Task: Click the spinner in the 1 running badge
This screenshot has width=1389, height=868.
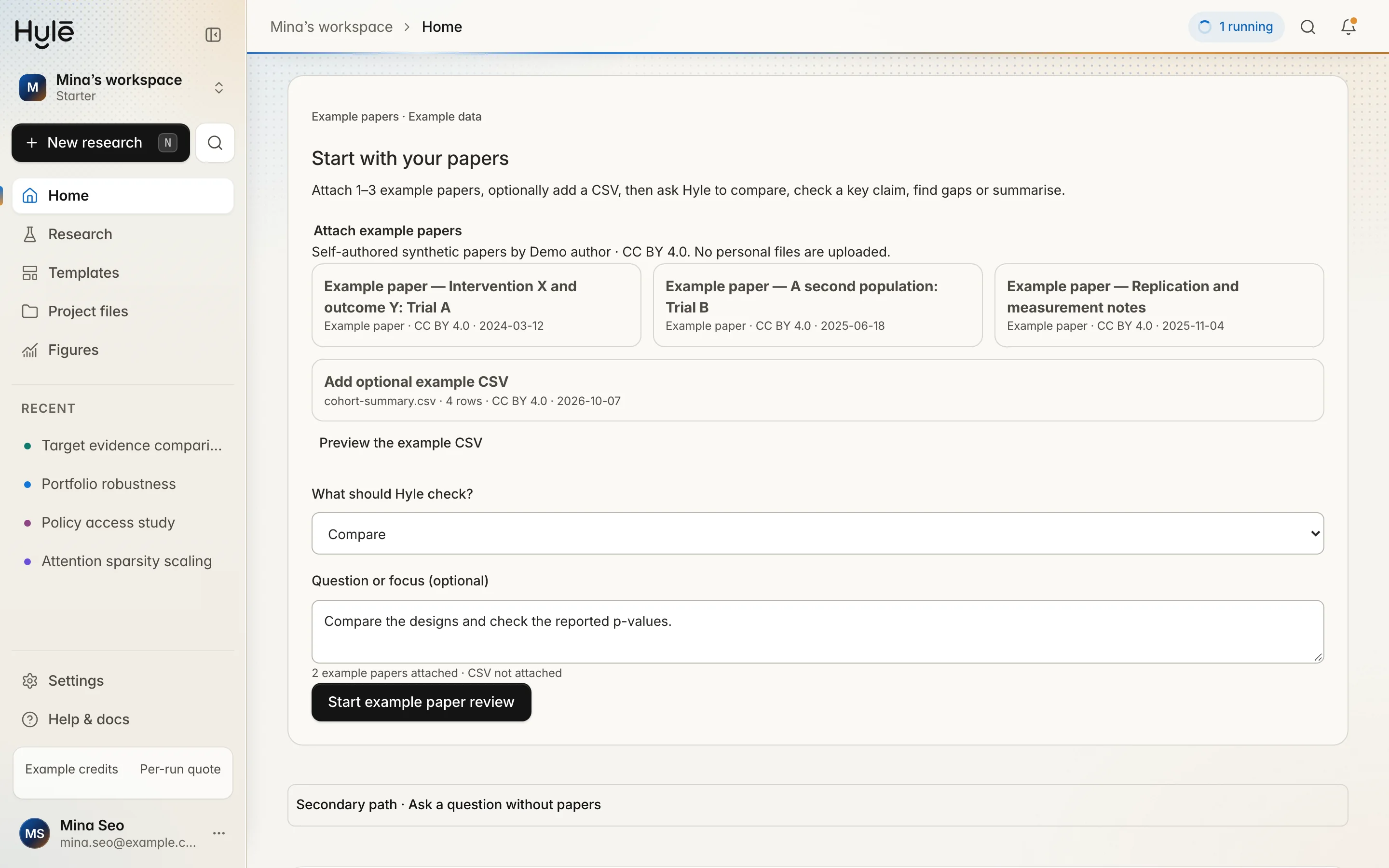Action: coord(1205,27)
